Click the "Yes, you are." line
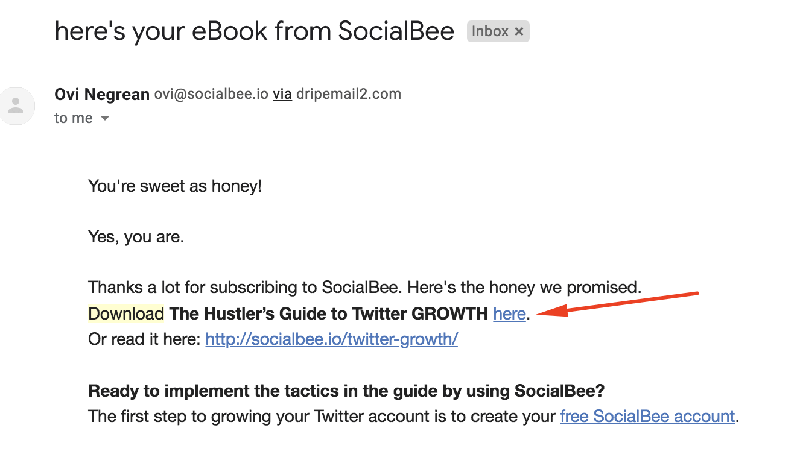Screen dimensions: 800x460 click(136, 238)
